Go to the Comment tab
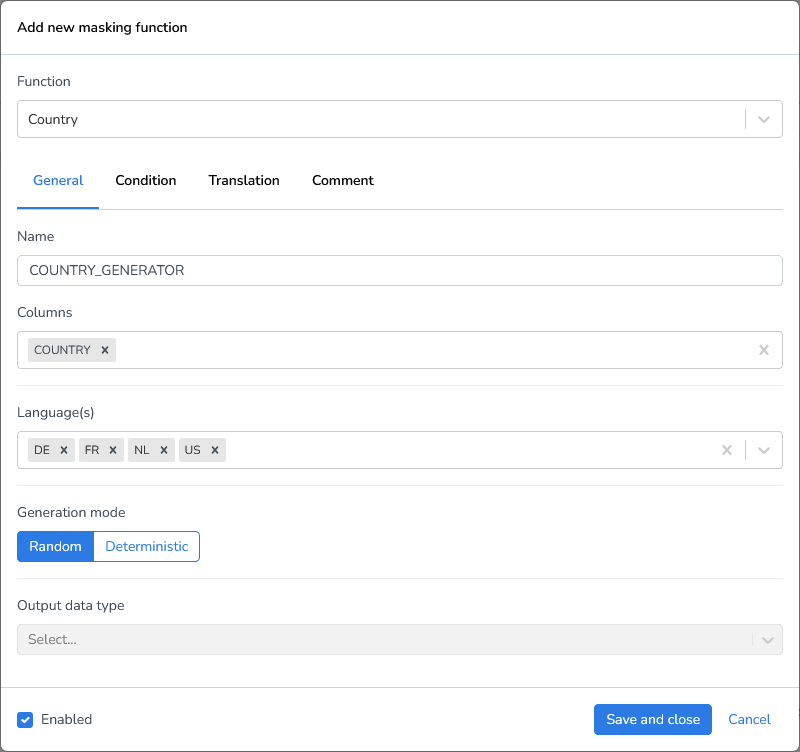 tap(343, 181)
